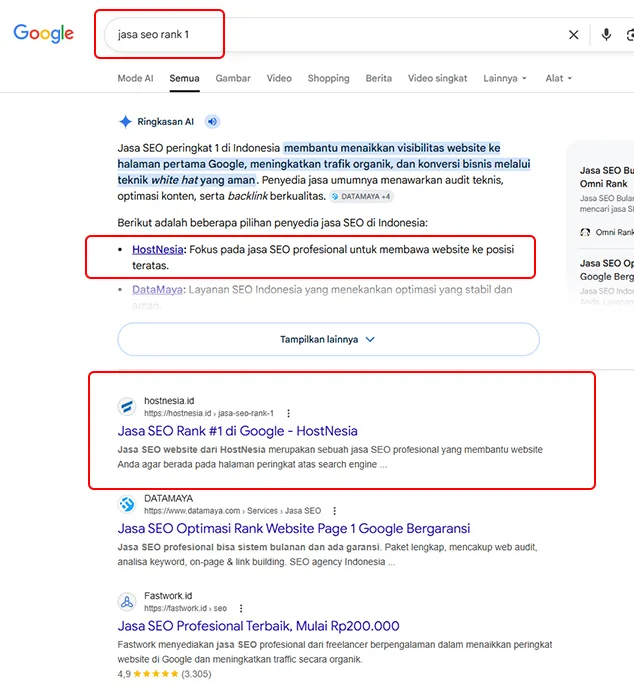The image size is (634, 696).
Task: Click the Fastwork.id site name
Action: 168,596
